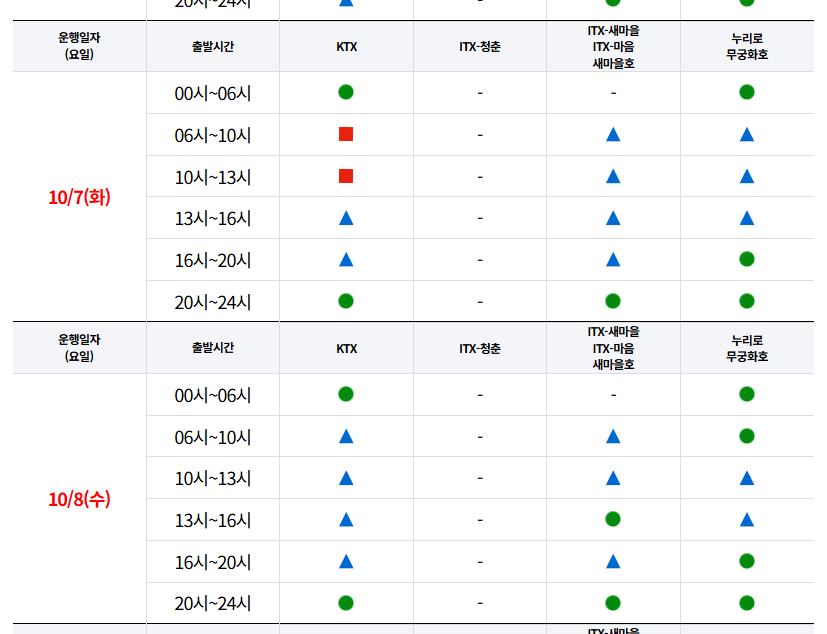Click blue triangle for 10/8 ITX-새마을 16시~20시
827x634 pixels.
click(613, 561)
